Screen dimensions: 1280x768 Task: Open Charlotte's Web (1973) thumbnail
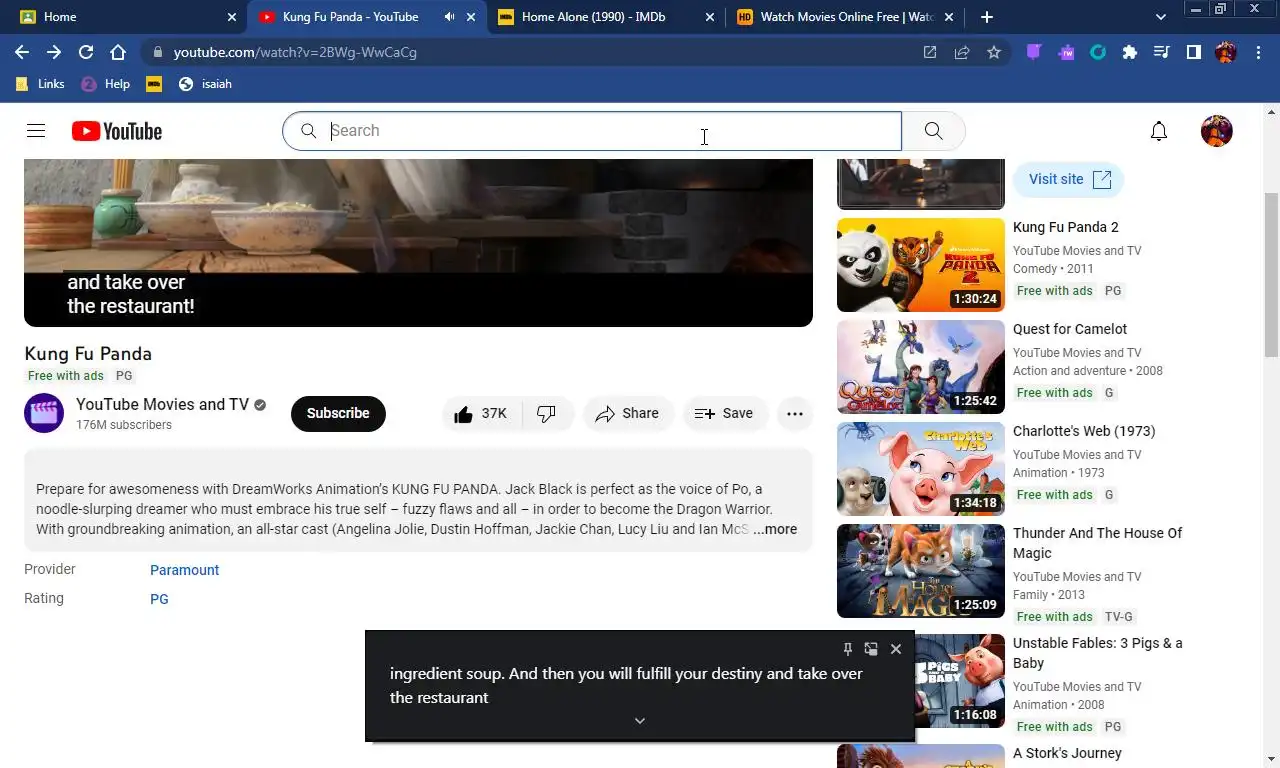tap(920, 469)
